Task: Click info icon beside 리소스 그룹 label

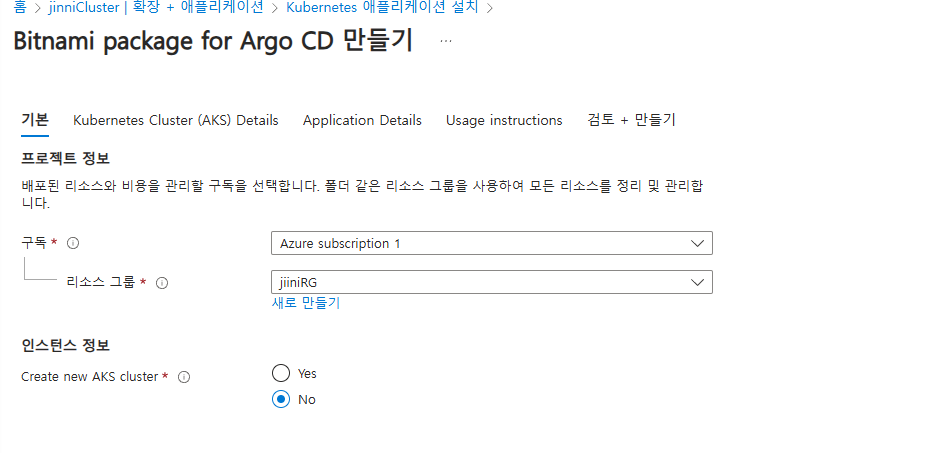Action: click(162, 283)
